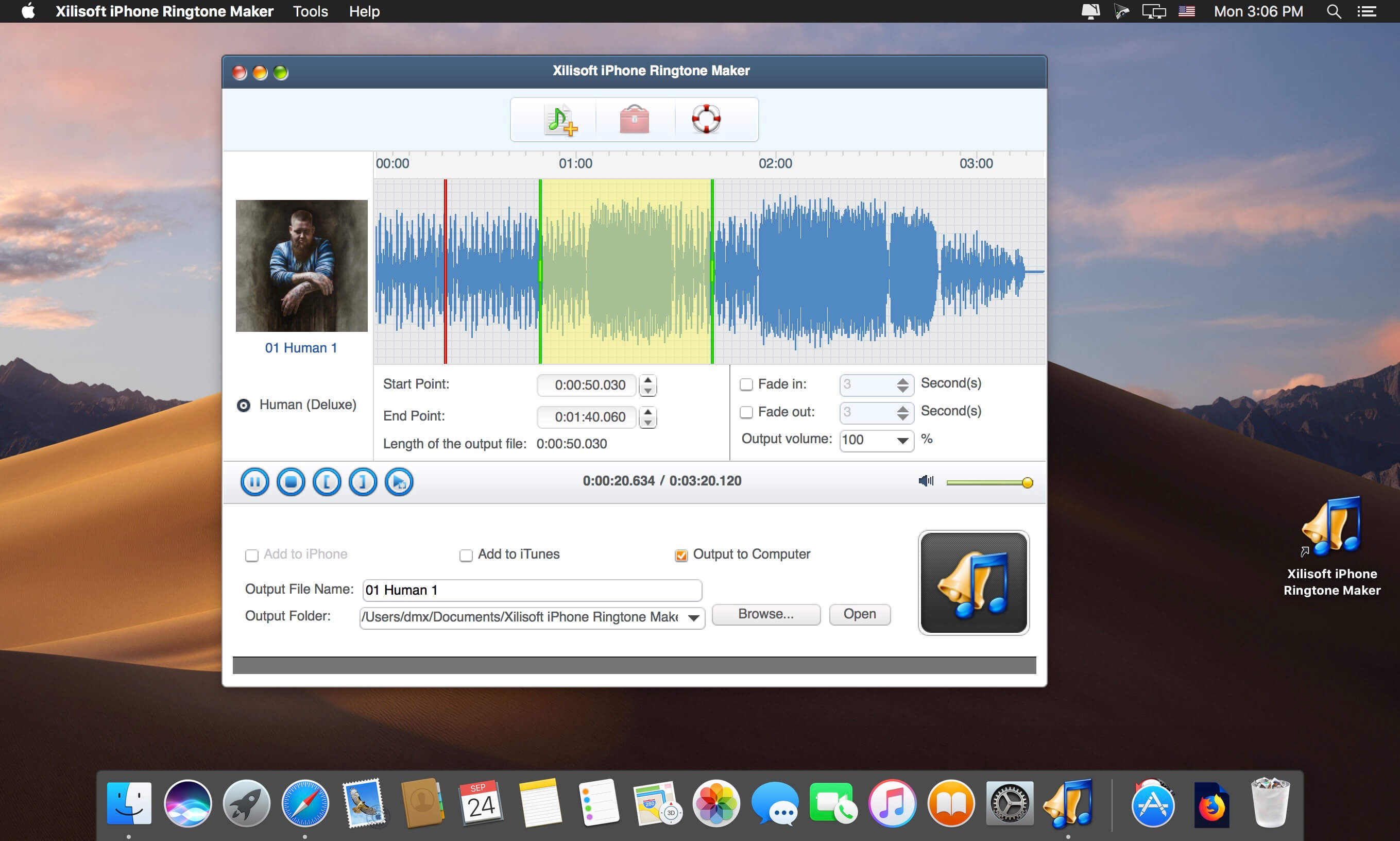Image resolution: width=1400 pixels, height=841 pixels.
Task: Click the album cover thumbnail
Action: [301, 266]
